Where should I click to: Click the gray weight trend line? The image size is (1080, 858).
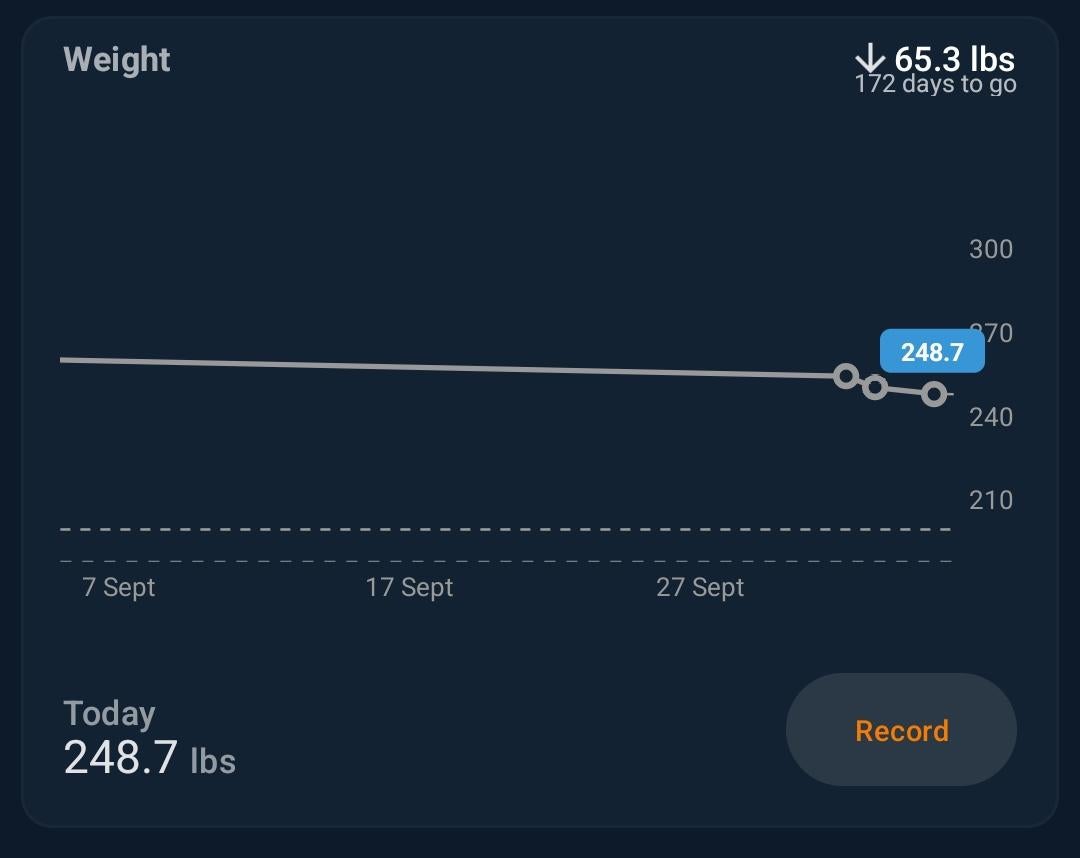click(450, 367)
